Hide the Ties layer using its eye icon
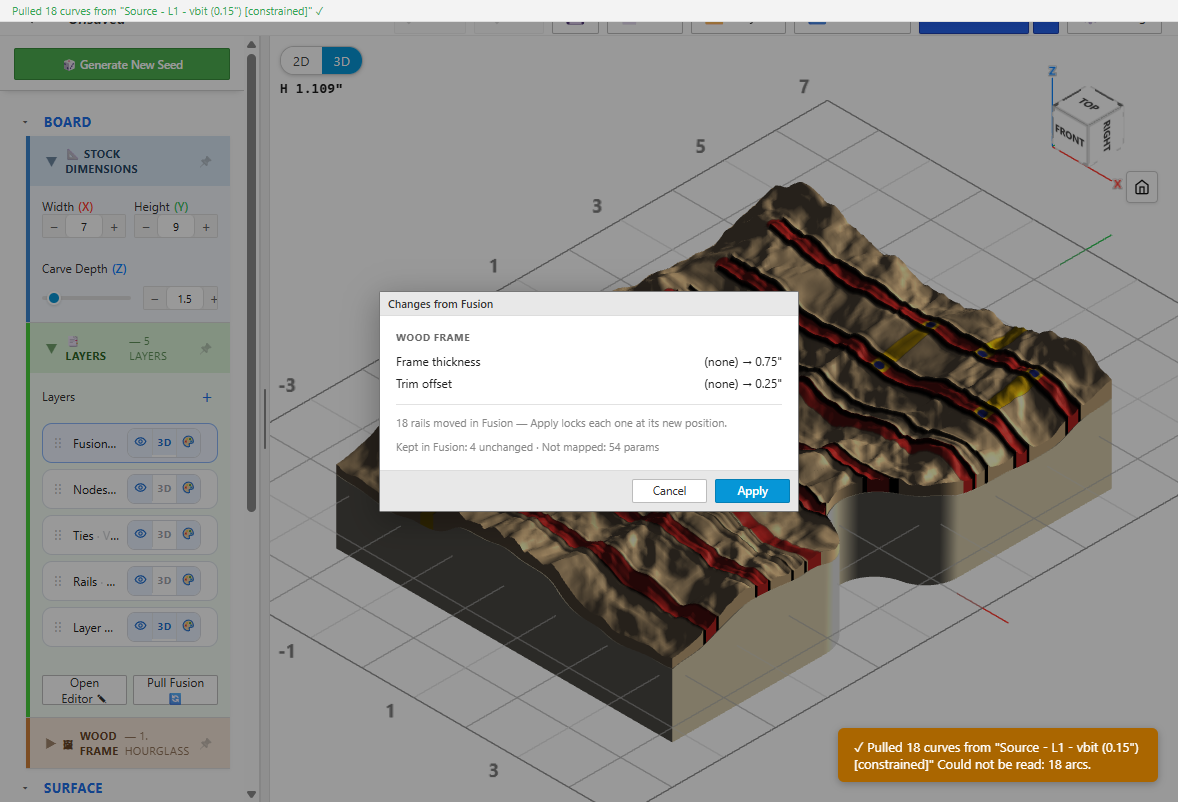 click(x=140, y=534)
